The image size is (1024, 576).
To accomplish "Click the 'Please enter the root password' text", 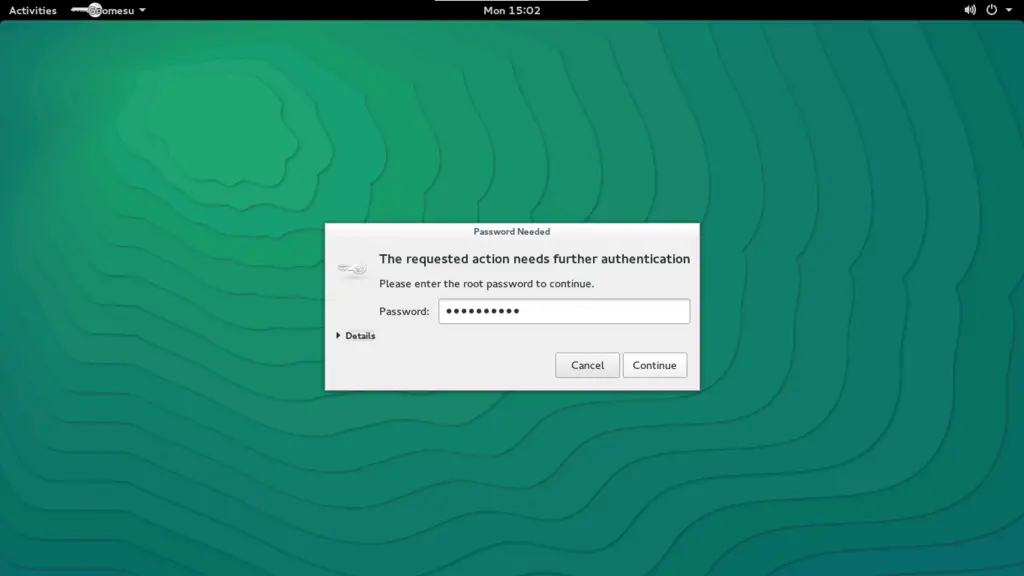I will point(487,283).
